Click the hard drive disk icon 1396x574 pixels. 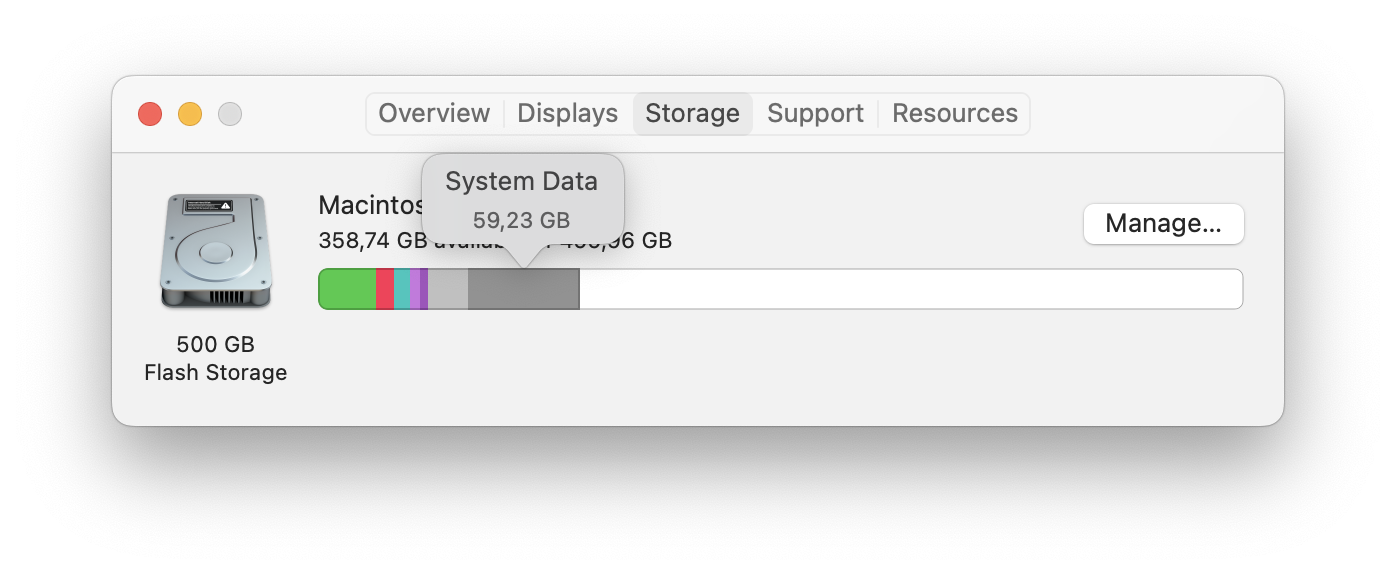(214, 251)
